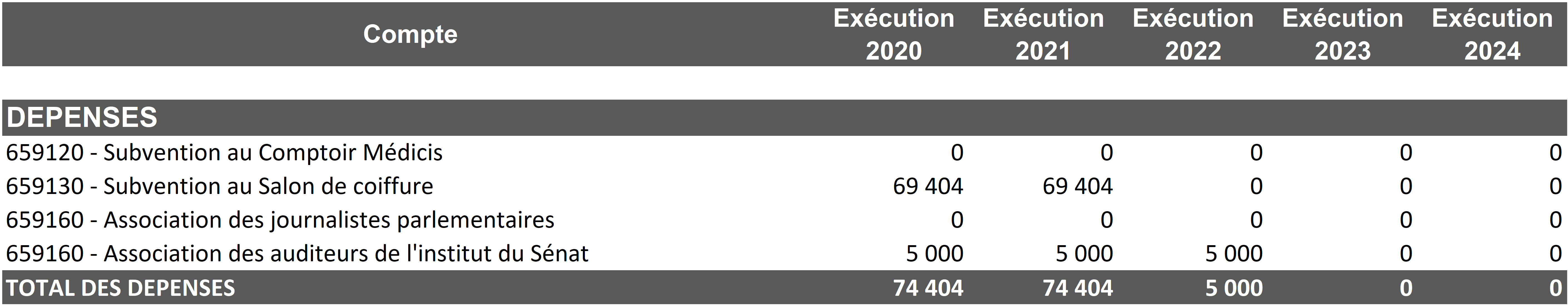The width and height of the screenshot is (1568, 305).
Task: Select the TOTAL DES DEPENSES row label
Action: (x=120, y=288)
